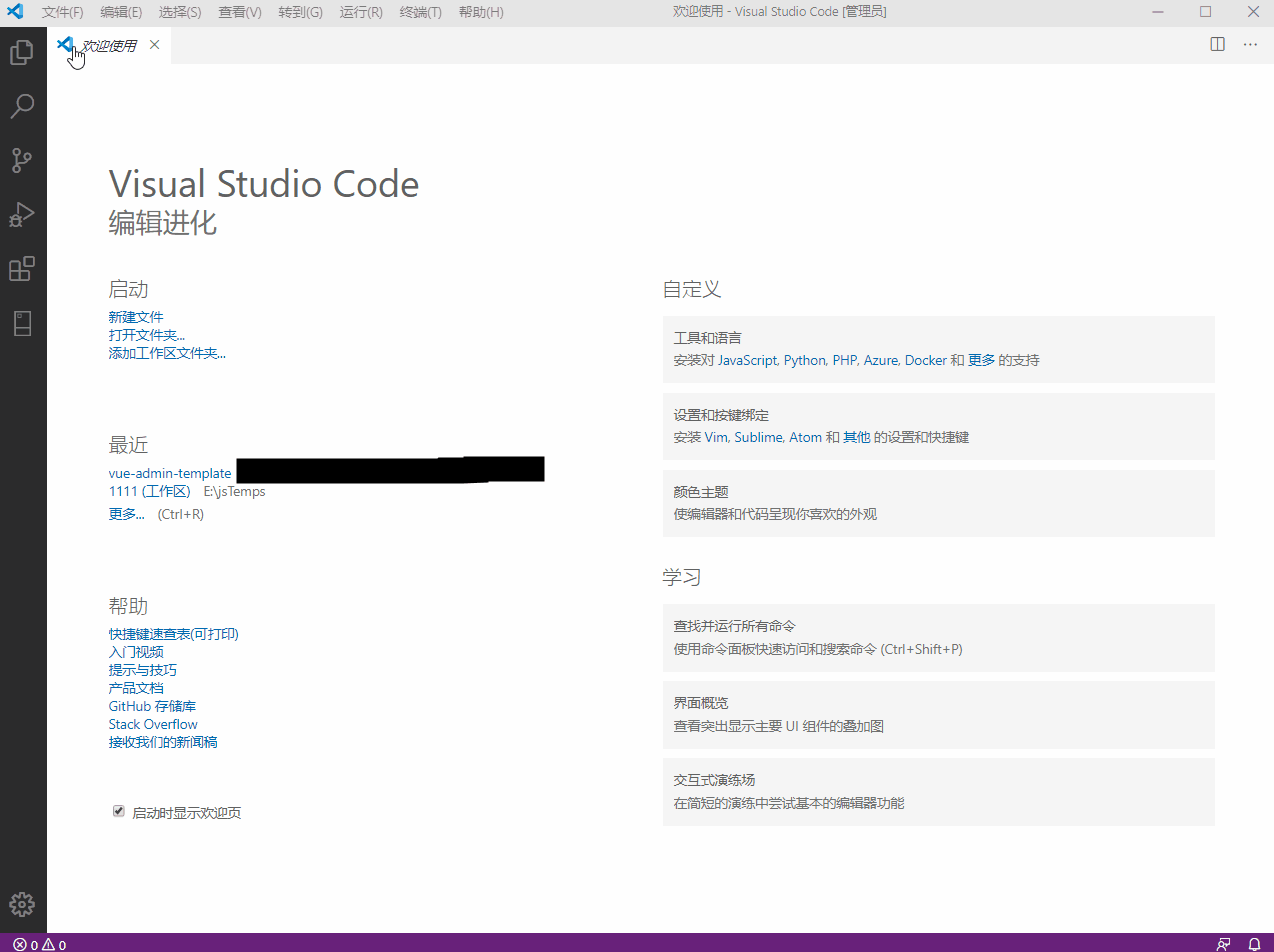Open the bottom icon in the activity bar

[22, 323]
